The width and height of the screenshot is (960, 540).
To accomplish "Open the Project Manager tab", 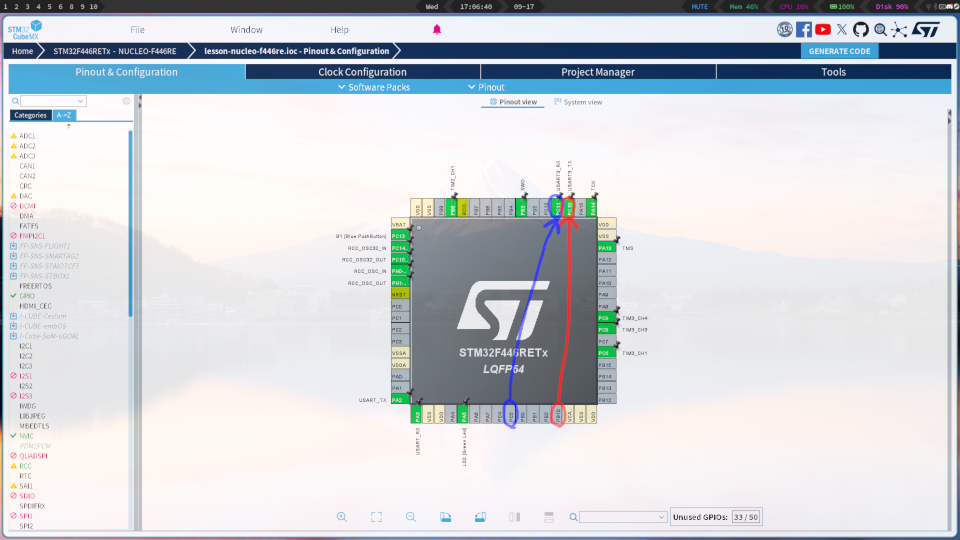I will click(598, 72).
